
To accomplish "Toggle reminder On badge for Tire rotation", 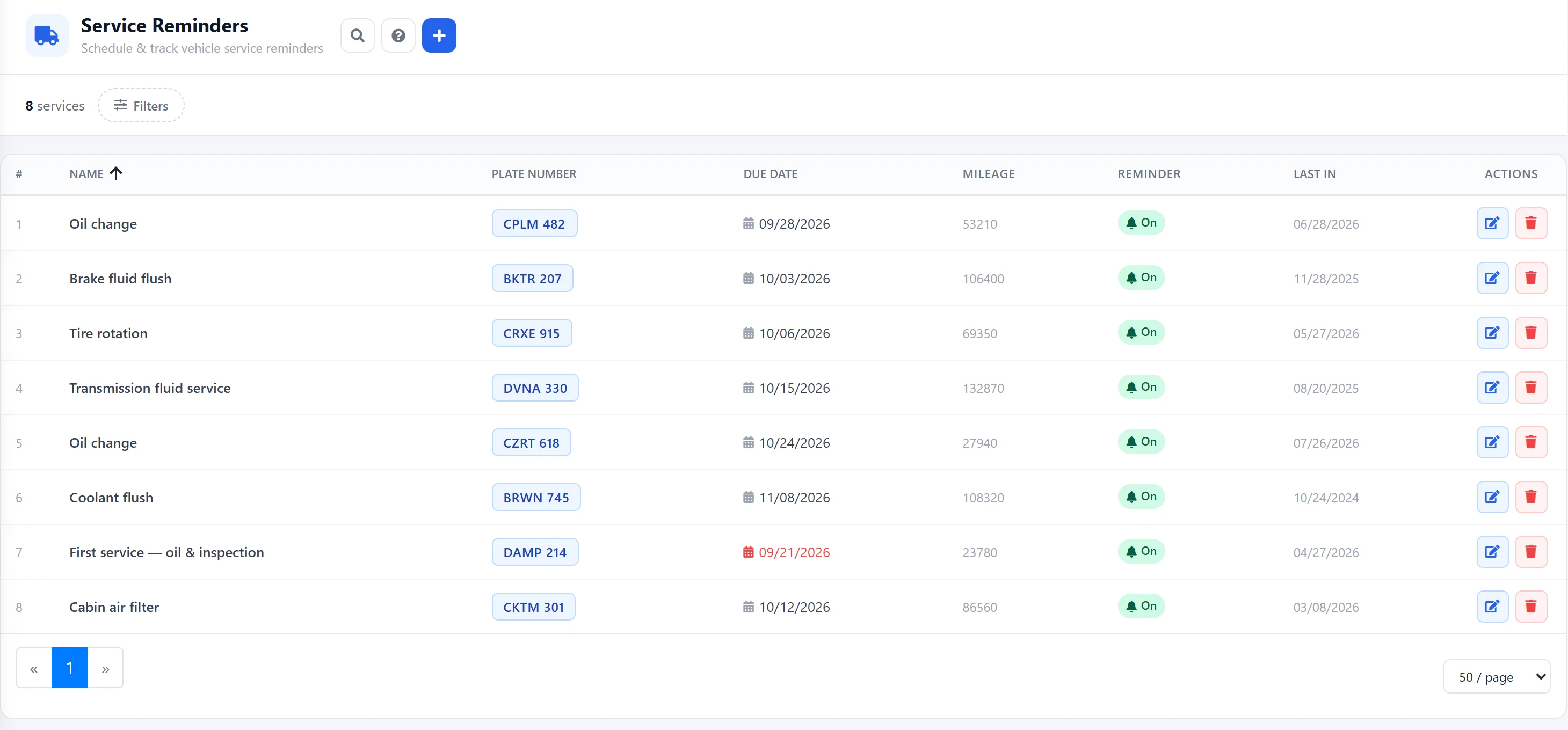I will (x=1141, y=332).
